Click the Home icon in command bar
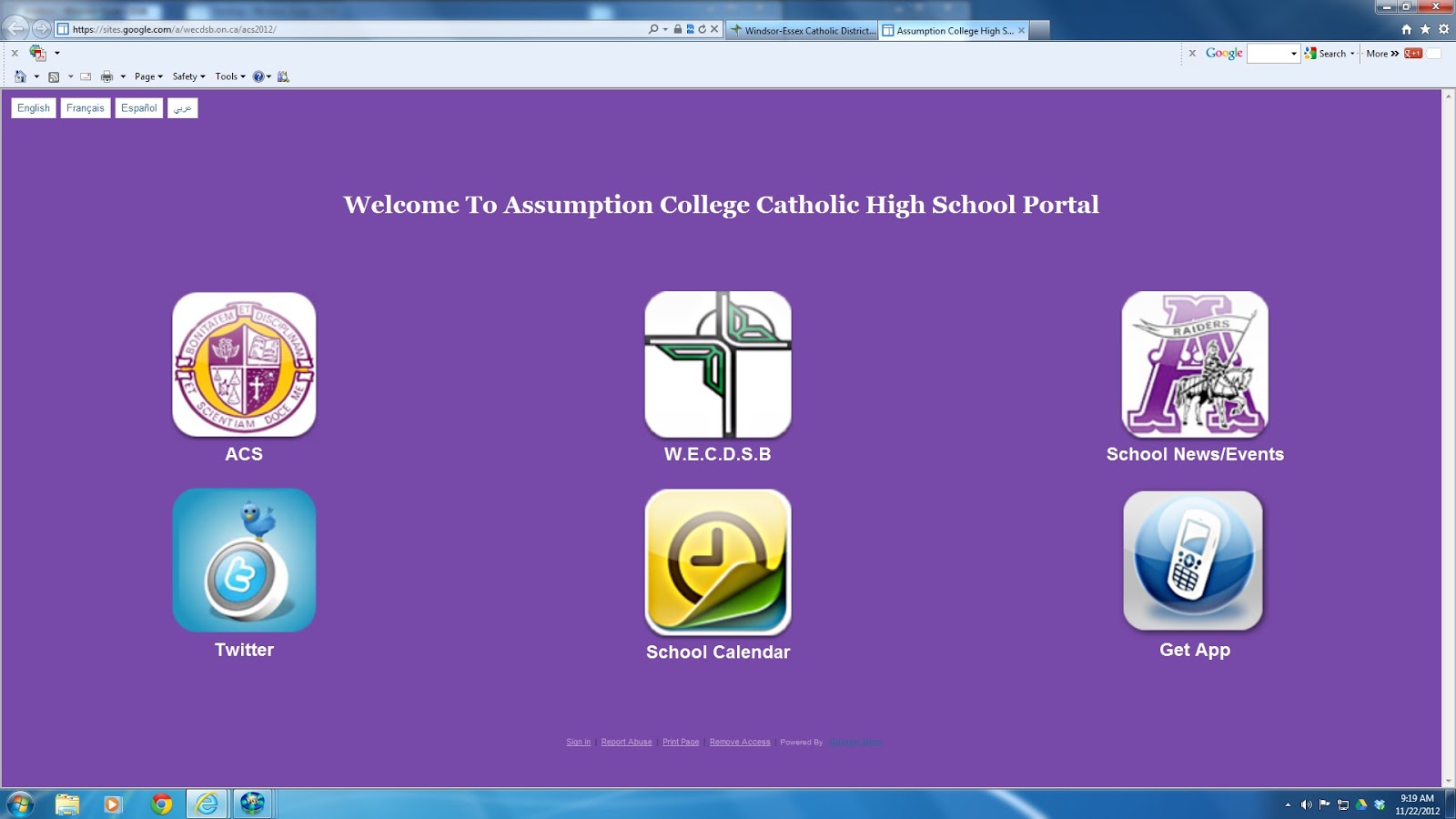The image size is (1456, 819). 20,76
